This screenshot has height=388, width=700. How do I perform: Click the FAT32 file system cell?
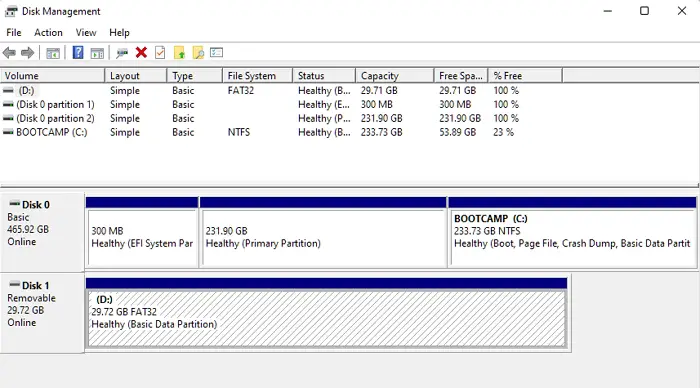coord(241,91)
